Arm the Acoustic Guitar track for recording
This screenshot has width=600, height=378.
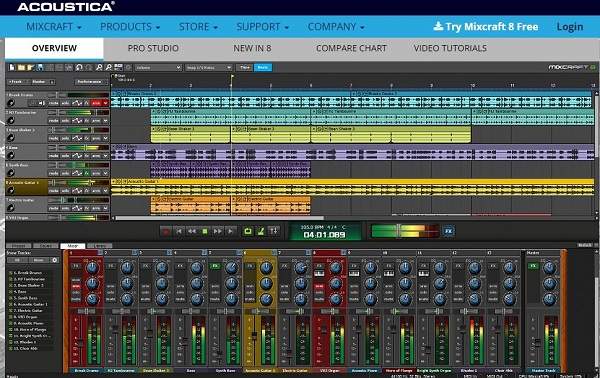[x=96, y=191]
